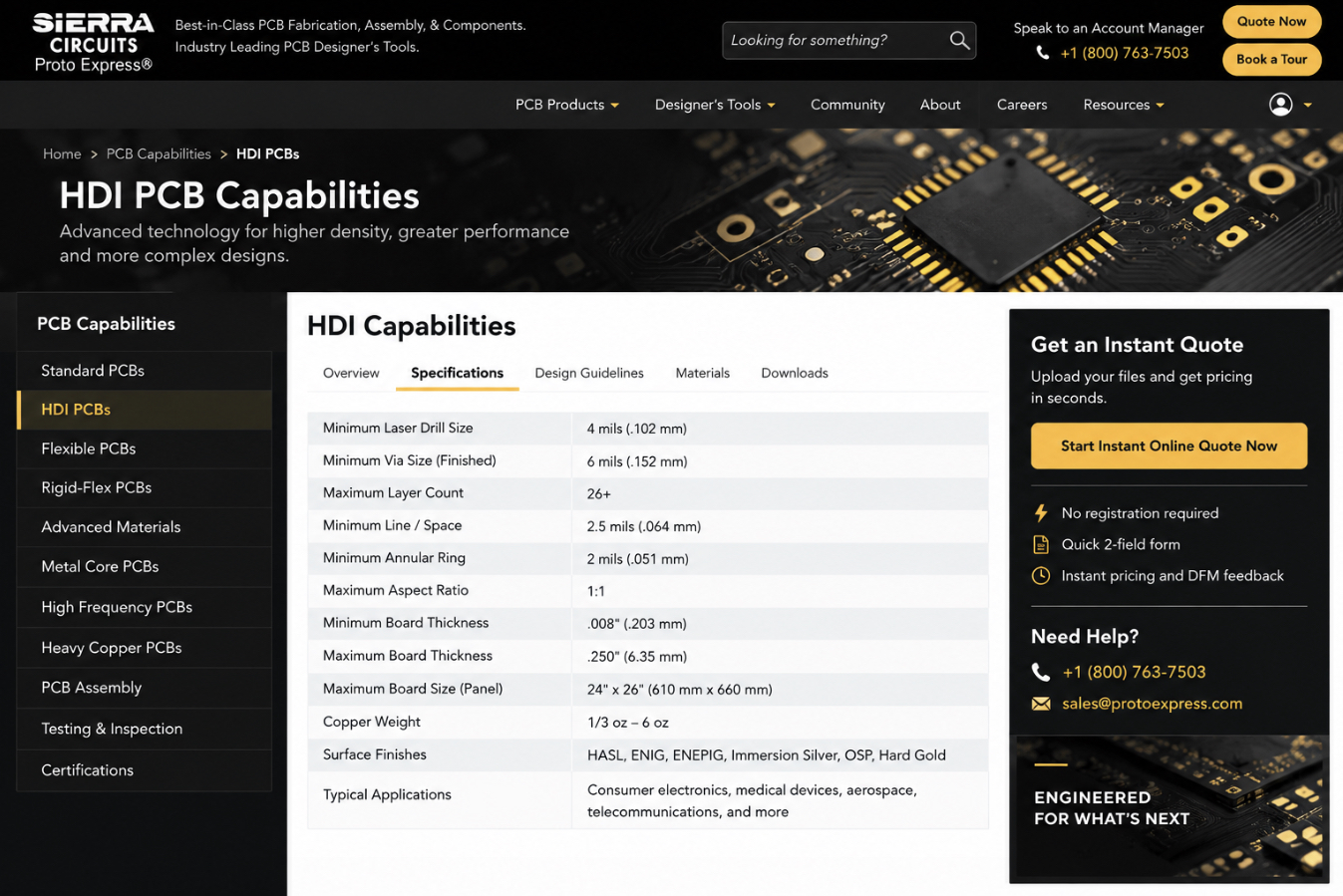Click the Maximum Layer Count value 26+
The image size is (1343, 896).
[x=599, y=493]
